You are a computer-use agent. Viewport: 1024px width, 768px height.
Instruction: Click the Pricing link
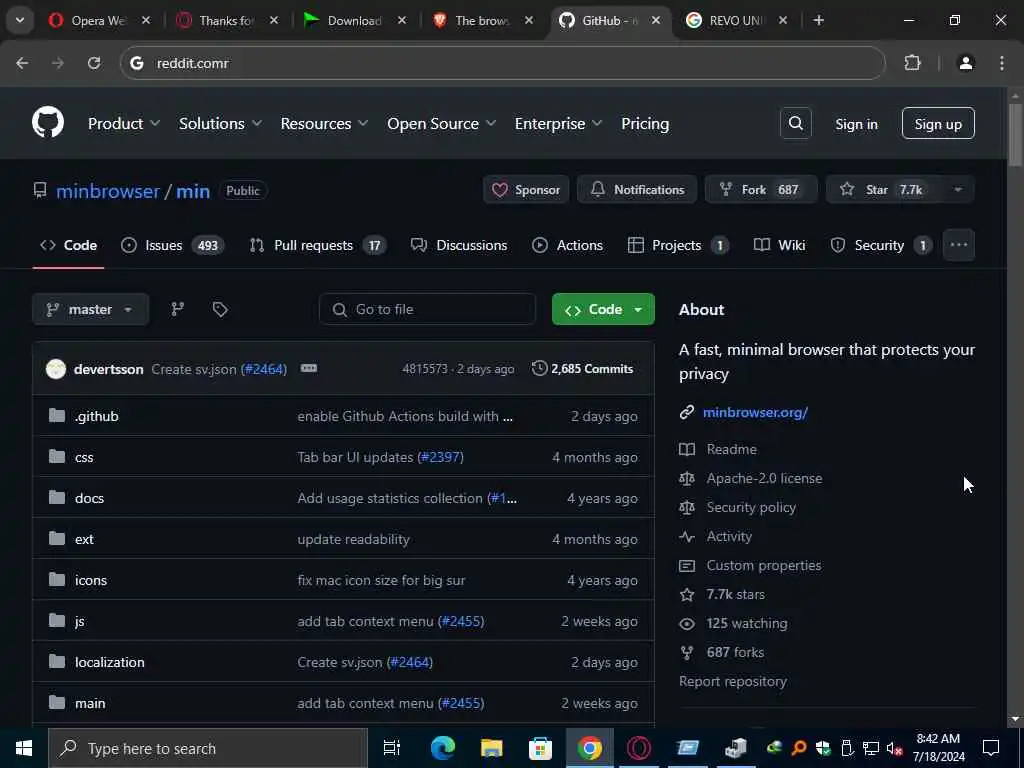pos(645,123)
